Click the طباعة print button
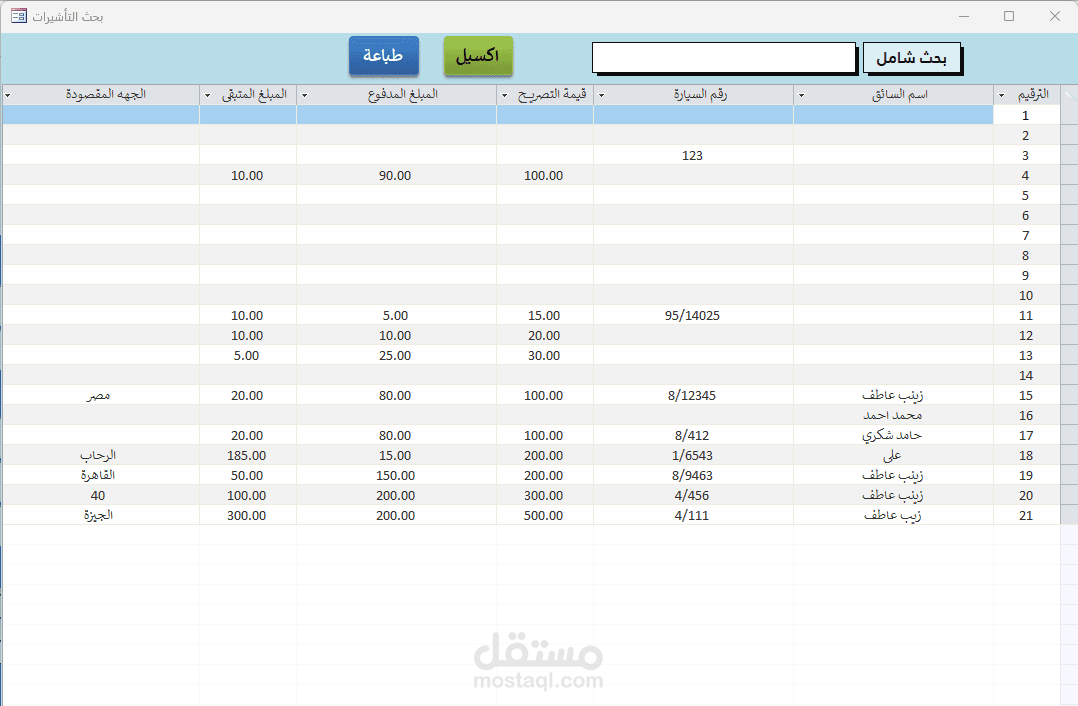 coord(384,56)
